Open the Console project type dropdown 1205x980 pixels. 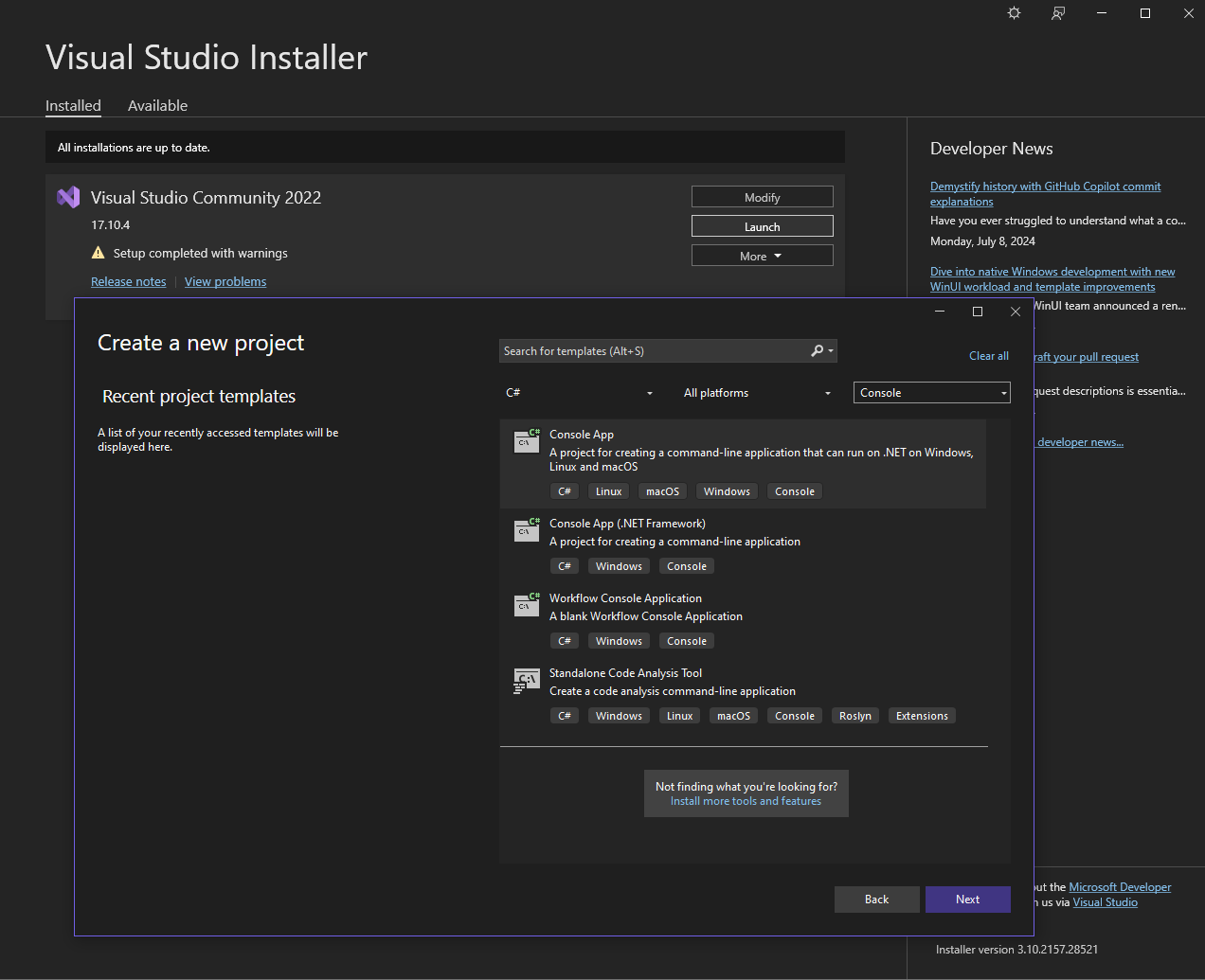tap(932, 393)
